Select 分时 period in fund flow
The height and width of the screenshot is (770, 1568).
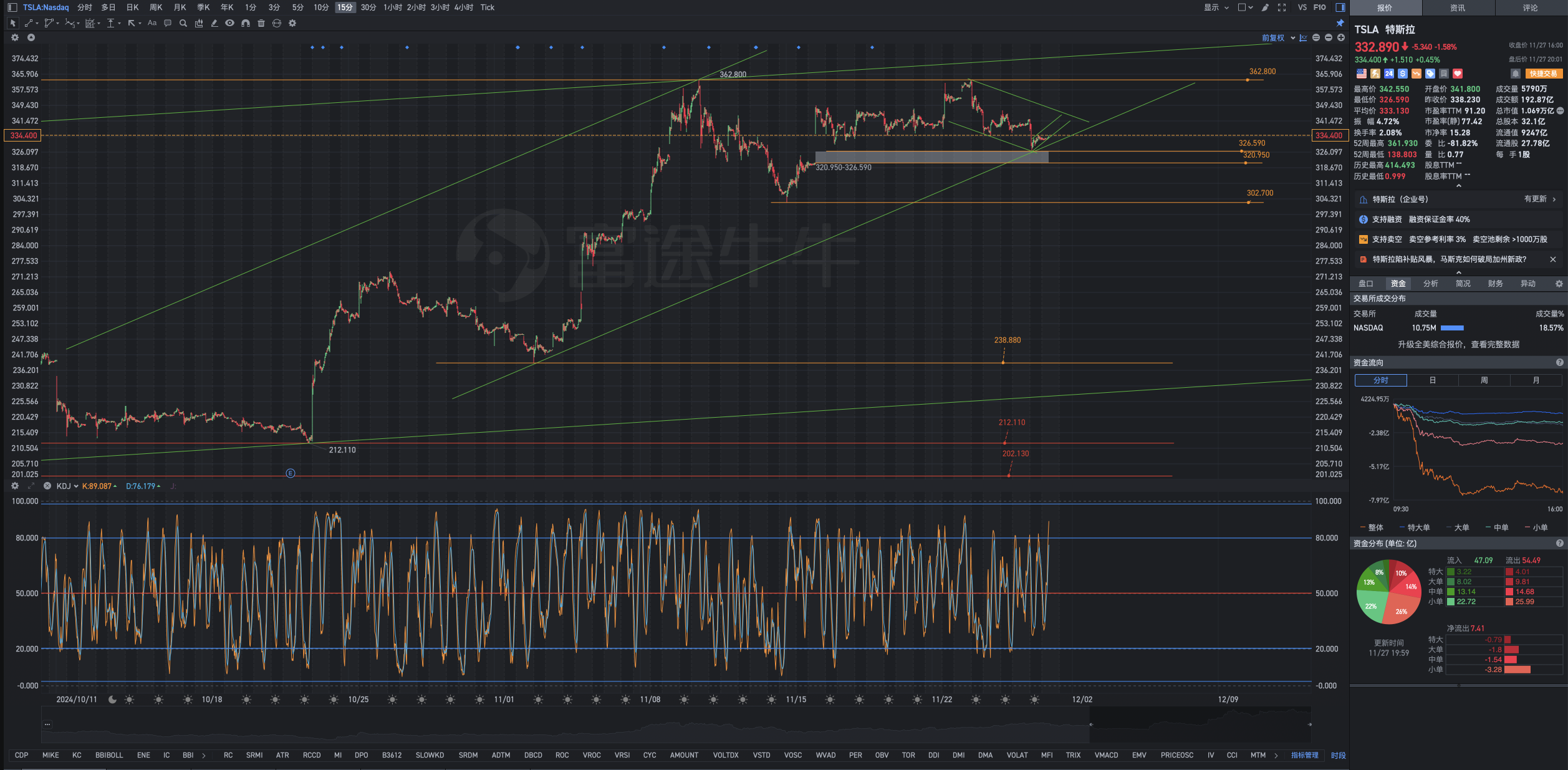1381,380
